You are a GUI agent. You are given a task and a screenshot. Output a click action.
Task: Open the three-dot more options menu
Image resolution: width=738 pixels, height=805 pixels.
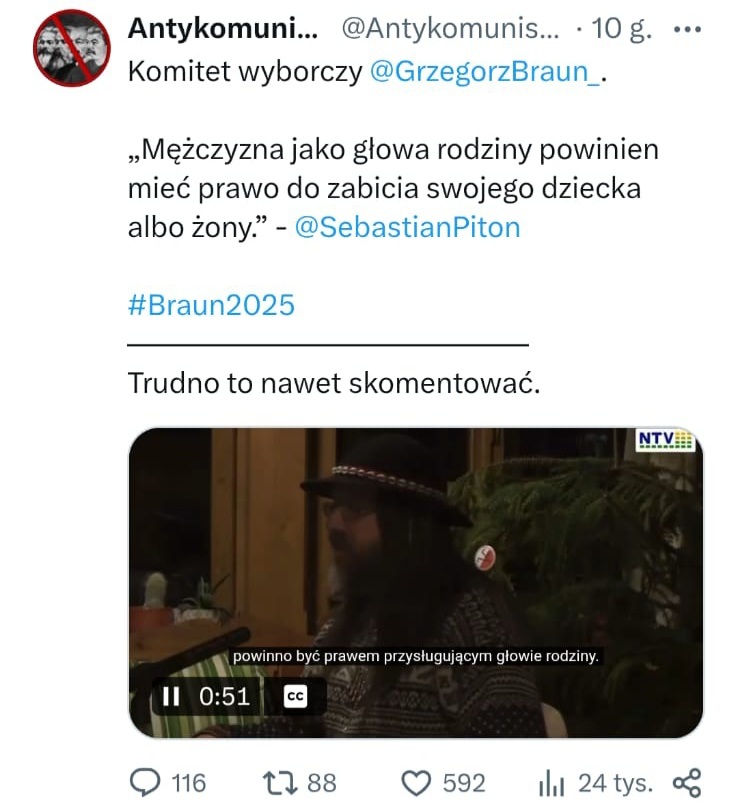tap(687, 29)
